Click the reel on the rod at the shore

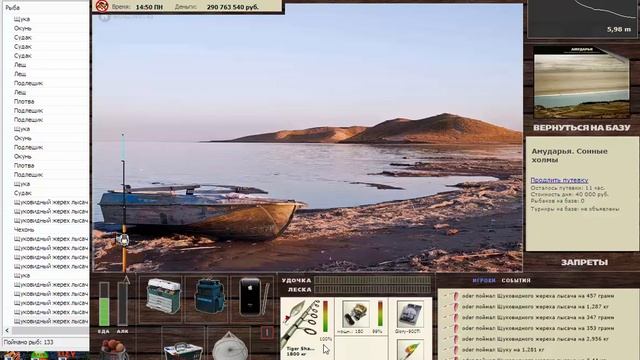pyautogui.click(x=123, y=239)
